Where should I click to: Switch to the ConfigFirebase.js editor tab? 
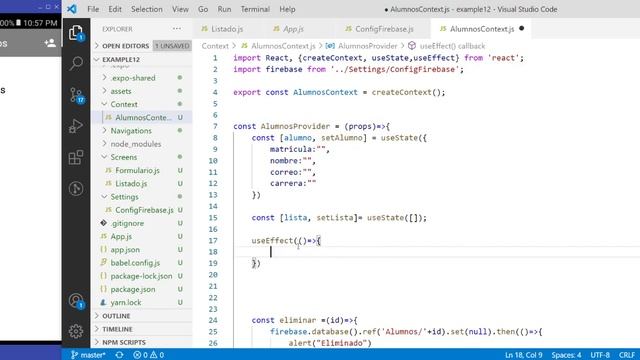[x=384, y=29]
